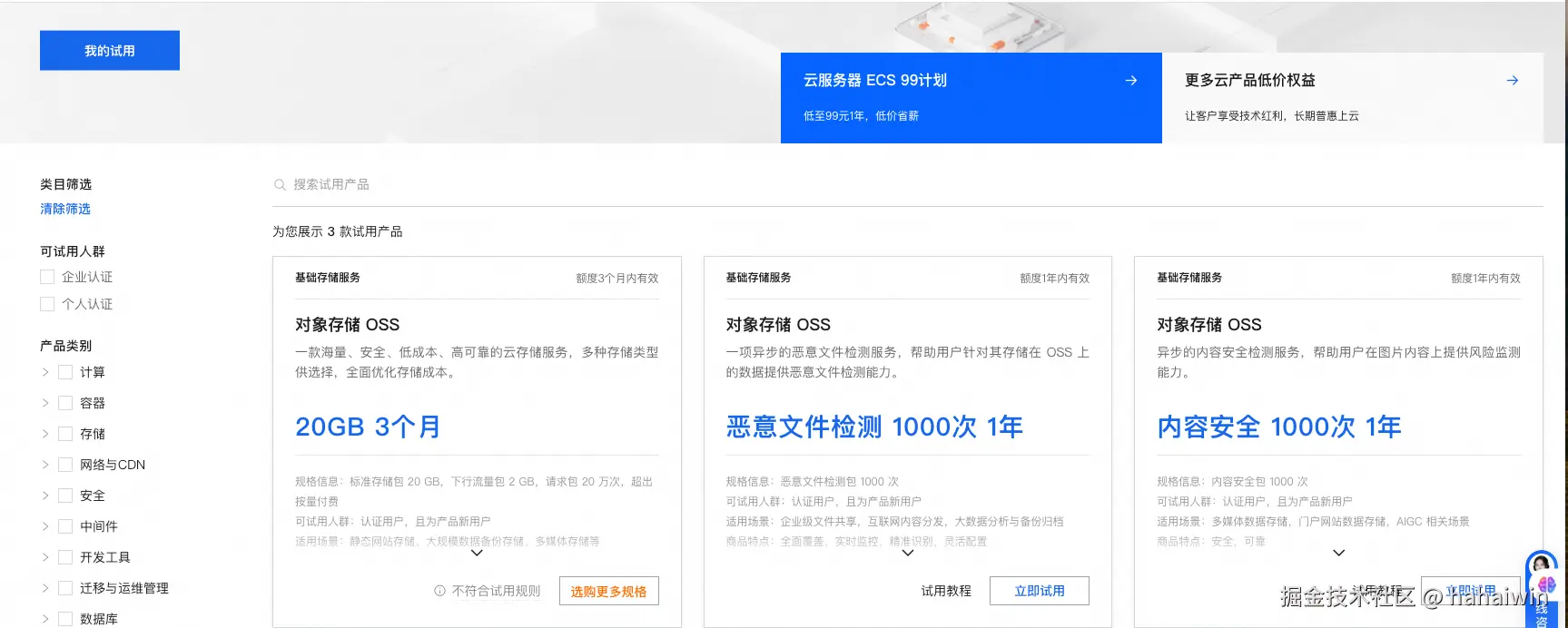Click 立即试用 on 恶意文件检测 card

pyautogui.click(x=1040, y=591)
